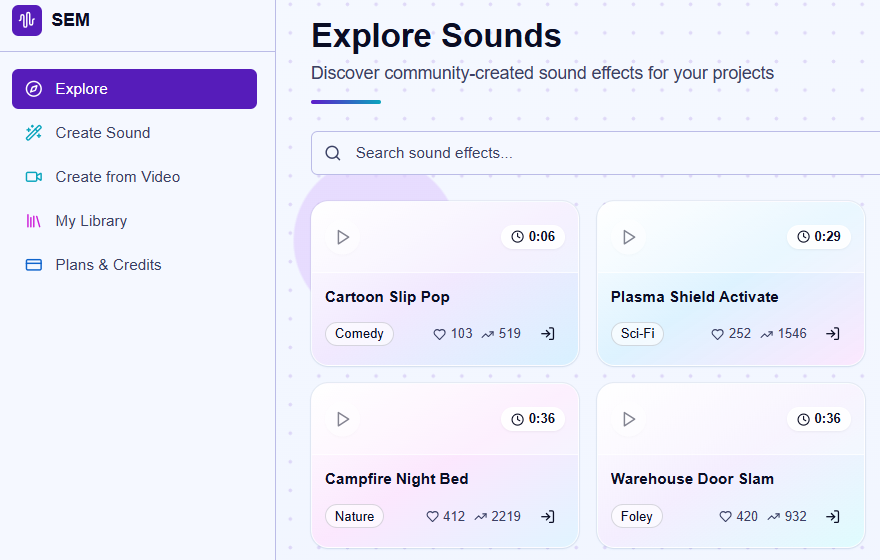Like Plasma Shield Activate with heart icon
Viewport: 880px width, 560px height.
717,334
